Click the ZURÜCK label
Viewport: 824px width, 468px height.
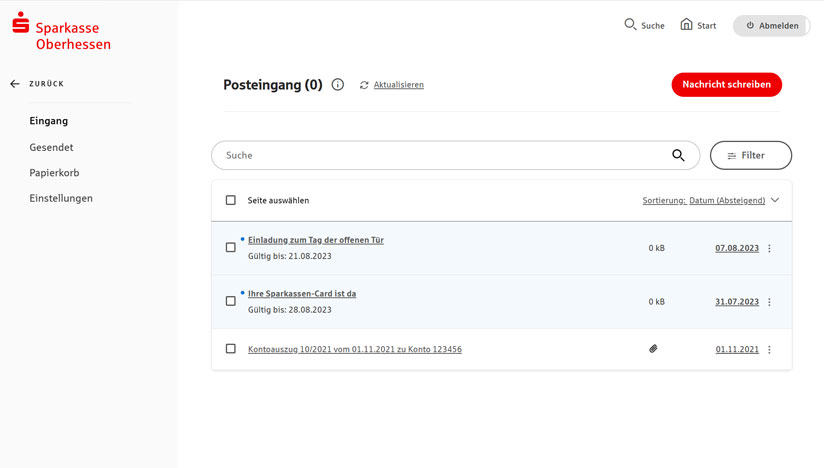(x=46, y=84)
